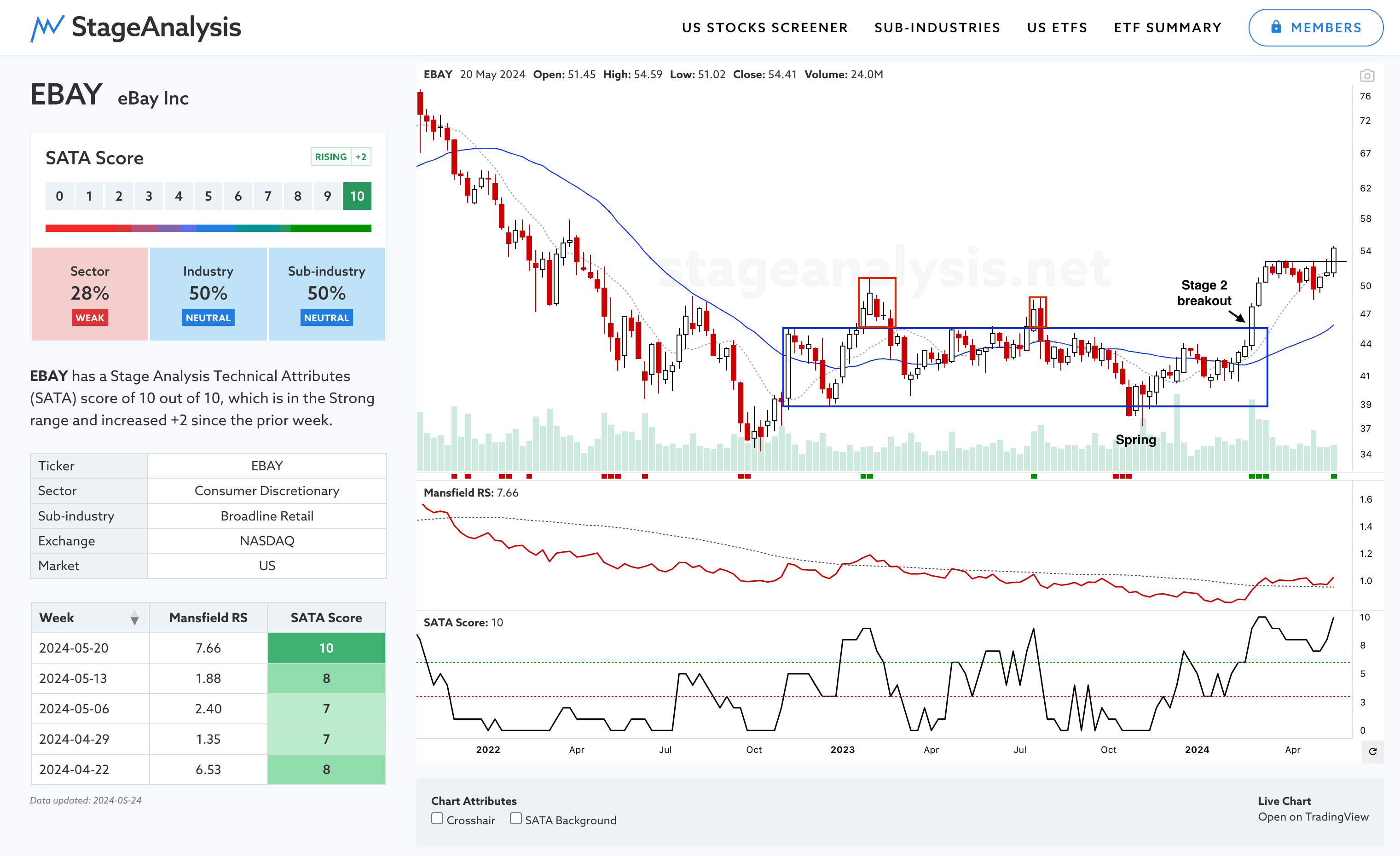Image resolution: width=1400 pixels, height=856 pixels.
Task: Open US Stocks Screener menu
Action: tap(765, 28)
